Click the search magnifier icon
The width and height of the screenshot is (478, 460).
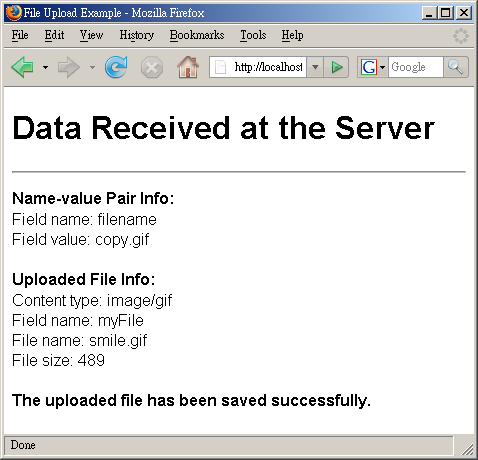456,67
